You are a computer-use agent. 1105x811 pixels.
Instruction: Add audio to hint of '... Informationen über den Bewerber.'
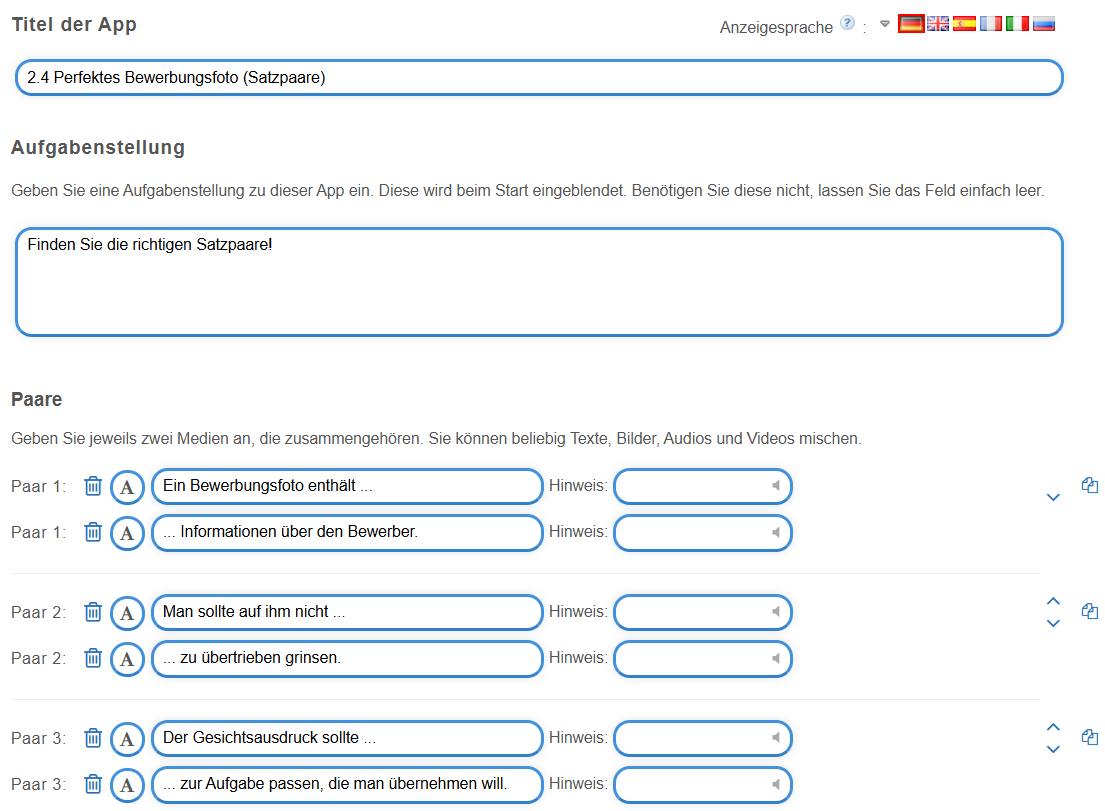pos(775,533)
